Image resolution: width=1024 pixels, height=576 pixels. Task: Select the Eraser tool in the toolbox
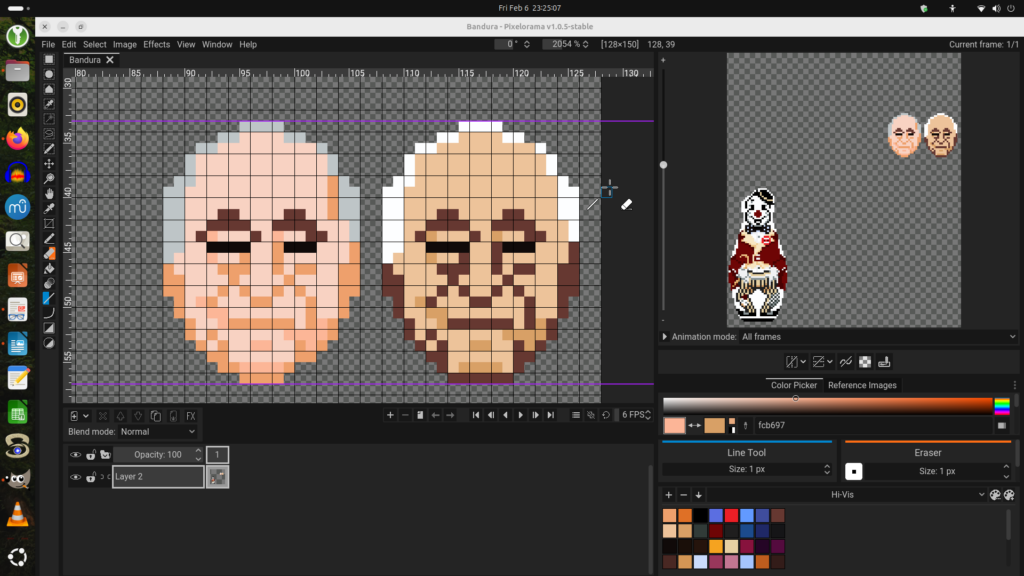point(49,253)
